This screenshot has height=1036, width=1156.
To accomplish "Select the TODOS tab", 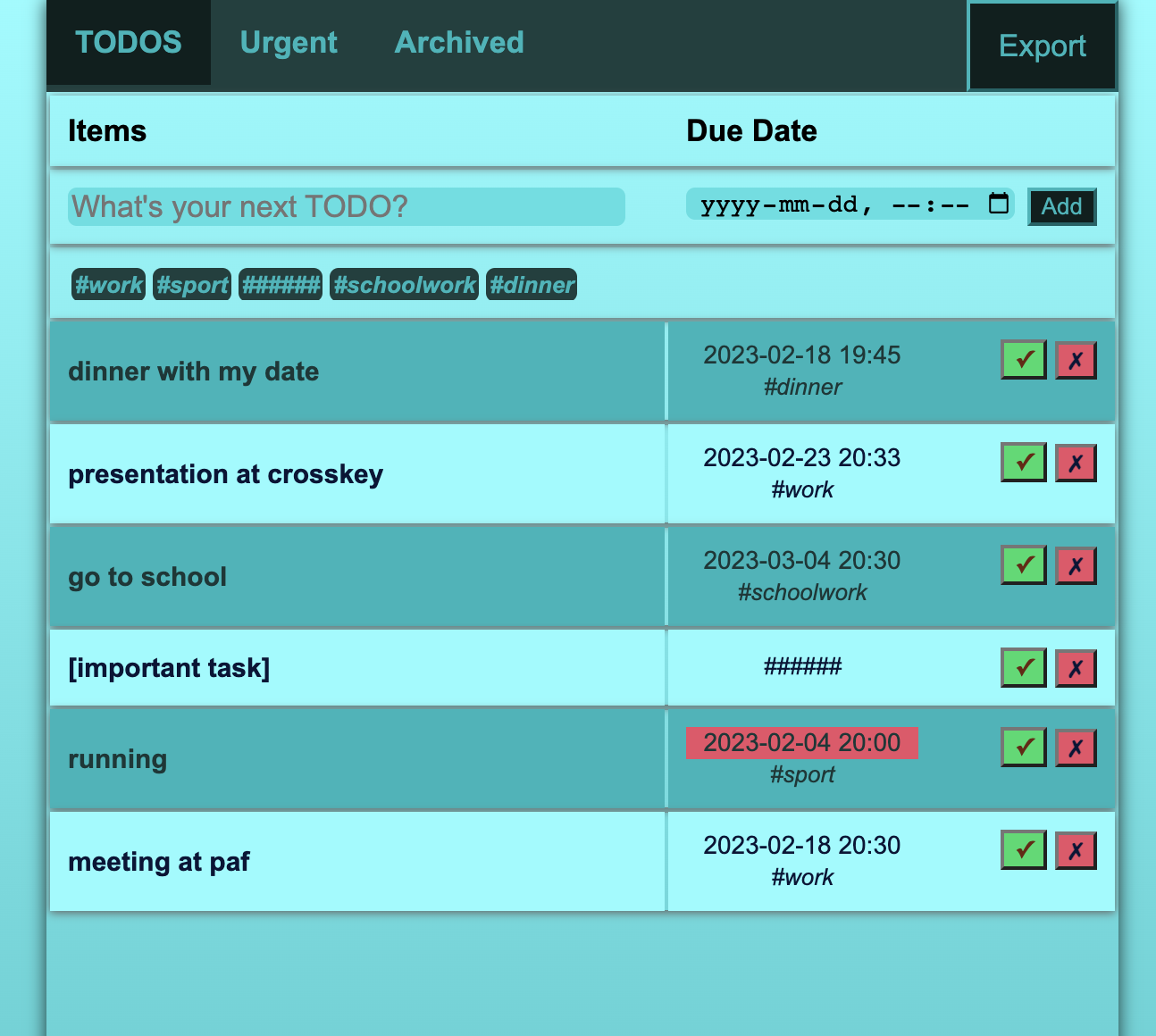I will pos(128,42).
